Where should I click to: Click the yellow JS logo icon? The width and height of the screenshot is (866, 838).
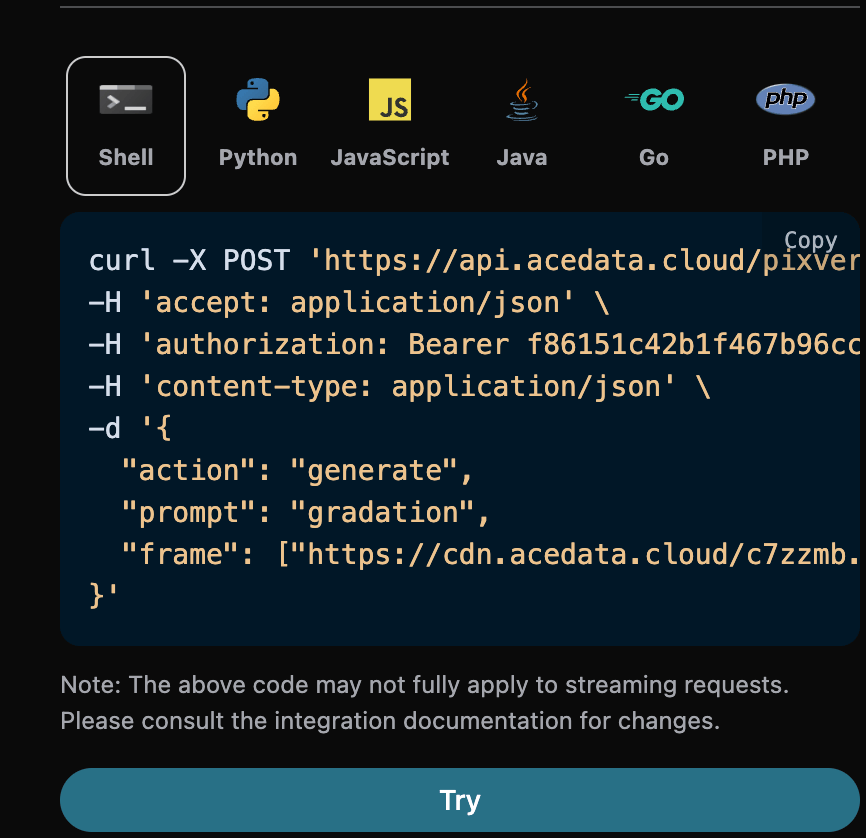click(x=390, y=100)
